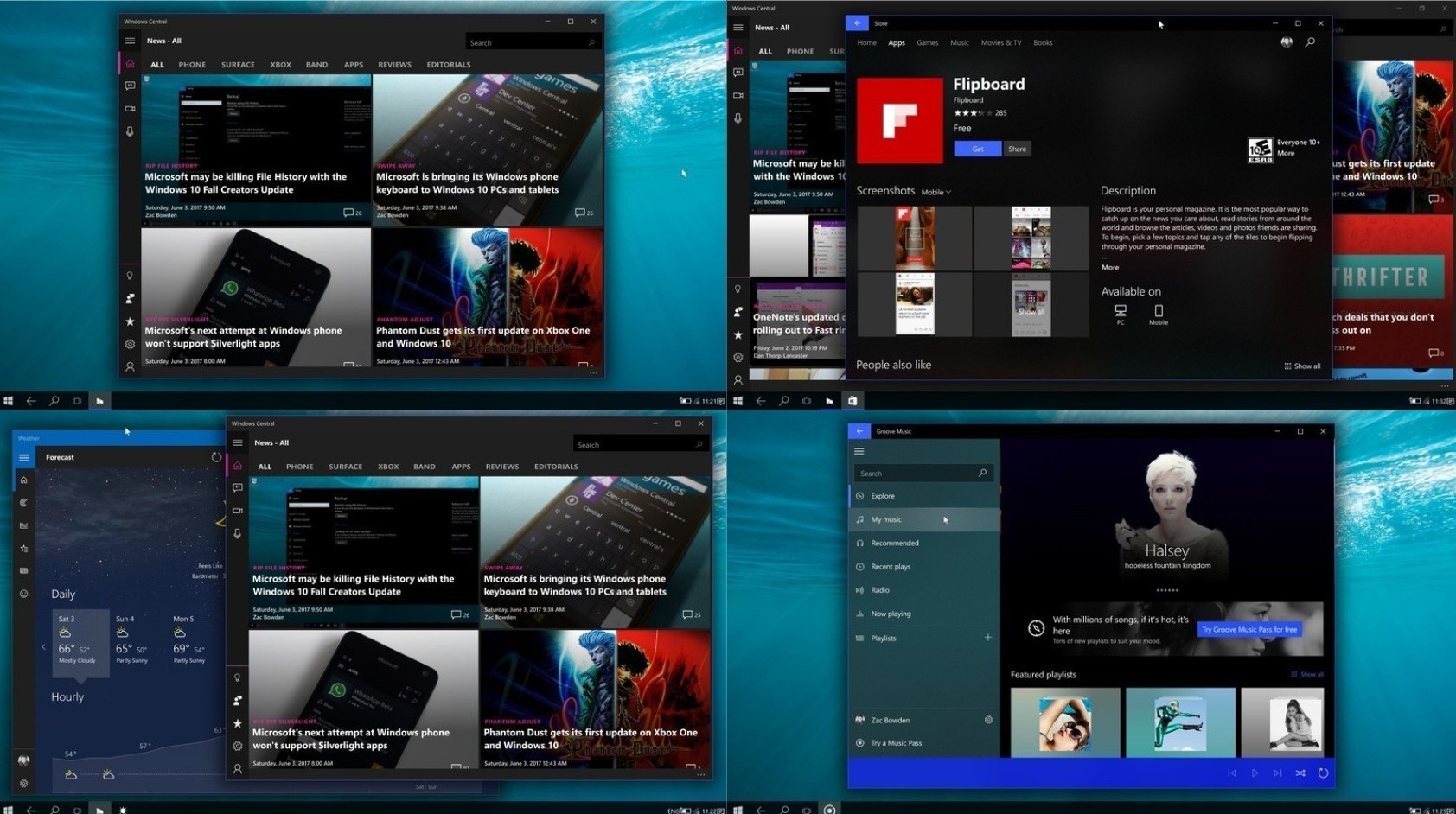This screenshot has height=814, width=1456.
Task: Open Groove Music settings gear beside Zac Bowden
Action: 988,720
